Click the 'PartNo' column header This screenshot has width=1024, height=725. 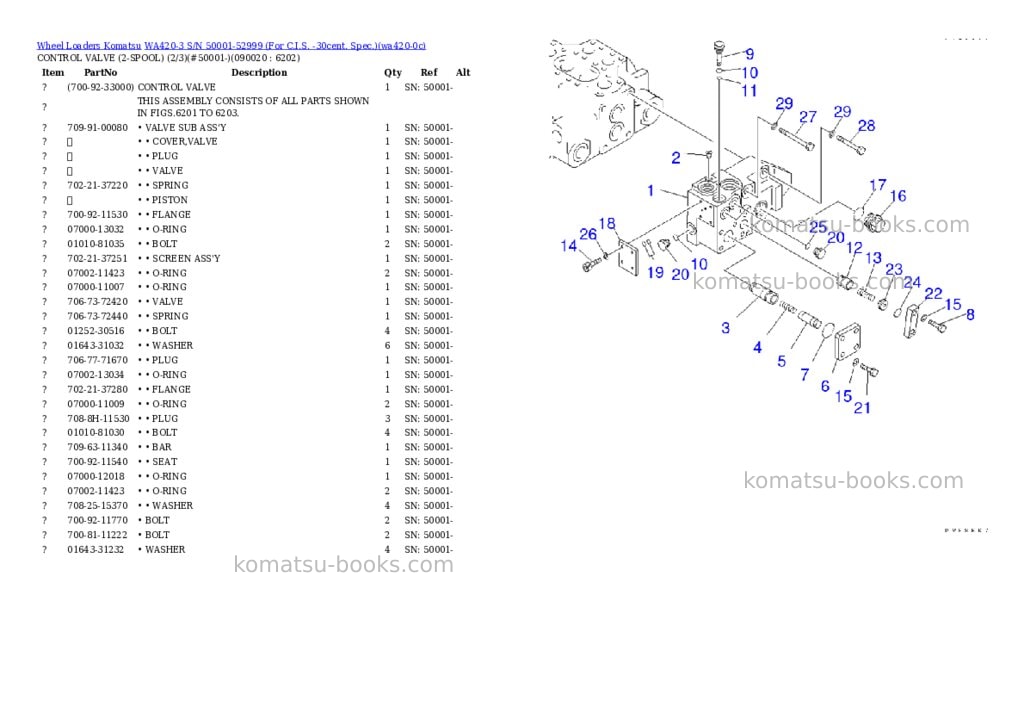[x=101, y=72]
